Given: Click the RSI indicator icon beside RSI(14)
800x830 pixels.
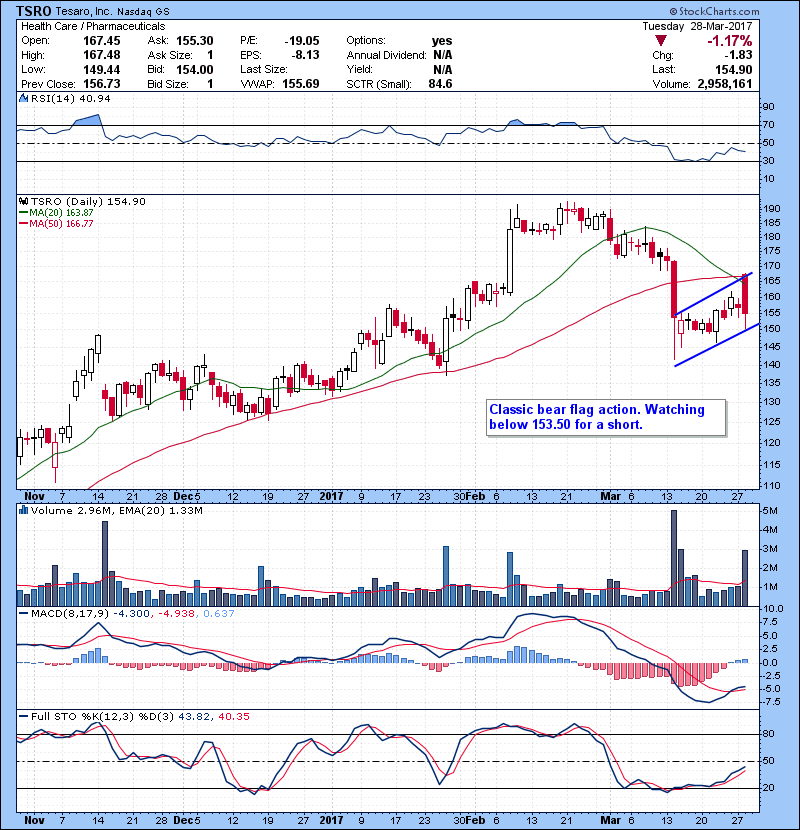Looking at the screenshot, I should (24, 98).
